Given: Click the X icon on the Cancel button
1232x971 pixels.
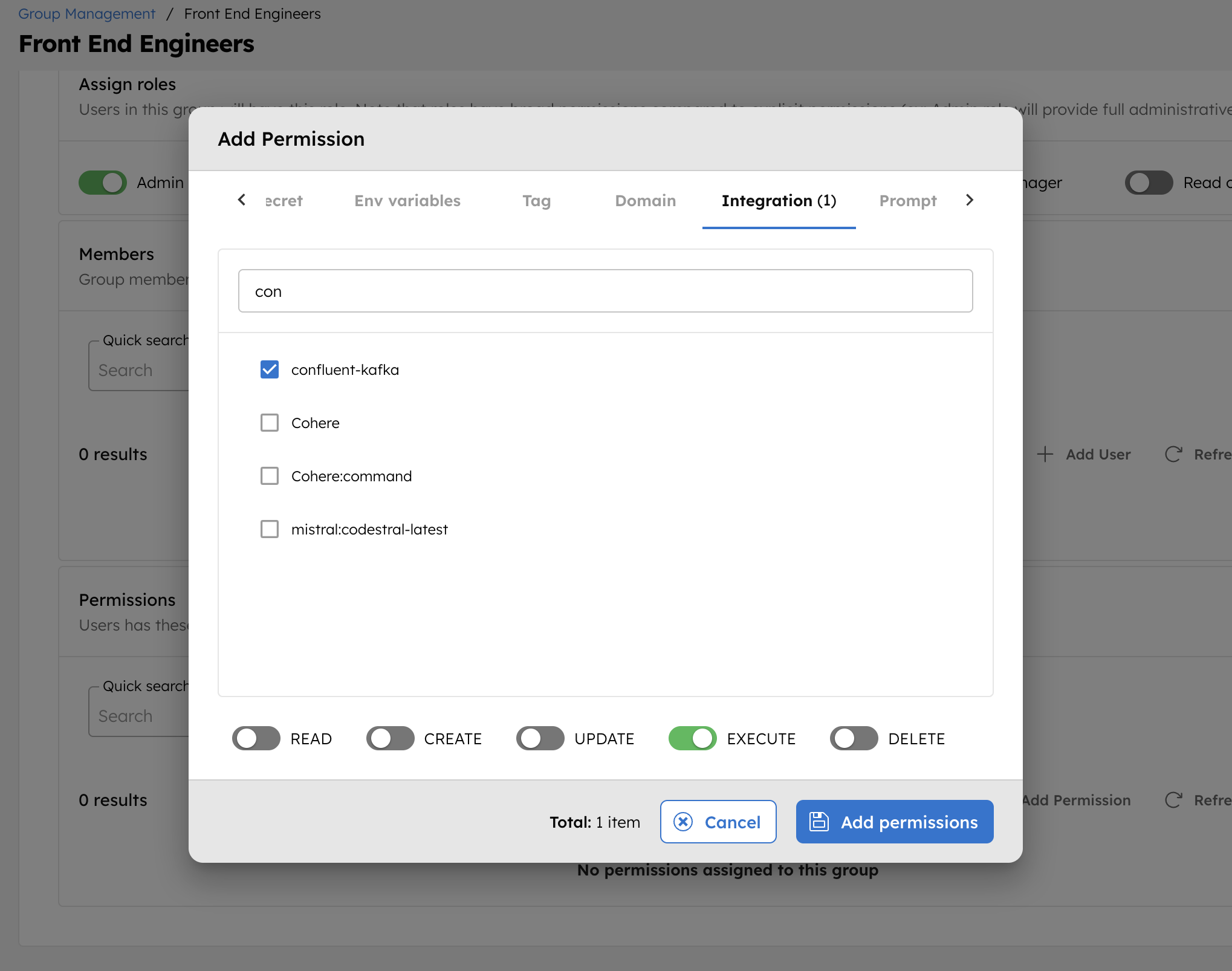Looking at the screenshot, I should point(683,822).
